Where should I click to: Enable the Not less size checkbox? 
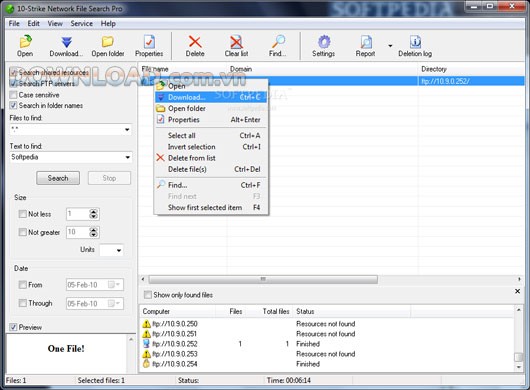pos(23,214)
